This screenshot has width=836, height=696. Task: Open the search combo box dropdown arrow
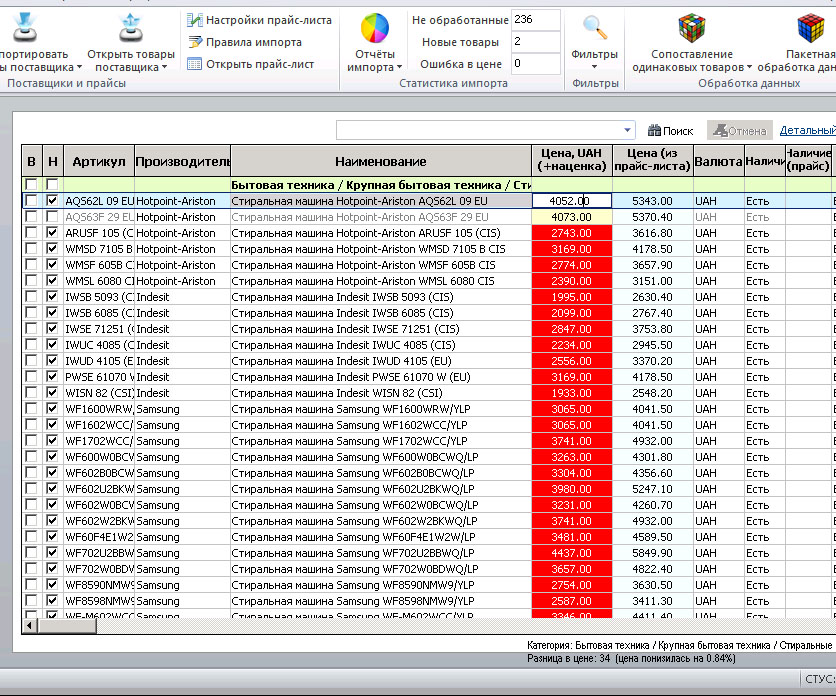pos(628,130)
